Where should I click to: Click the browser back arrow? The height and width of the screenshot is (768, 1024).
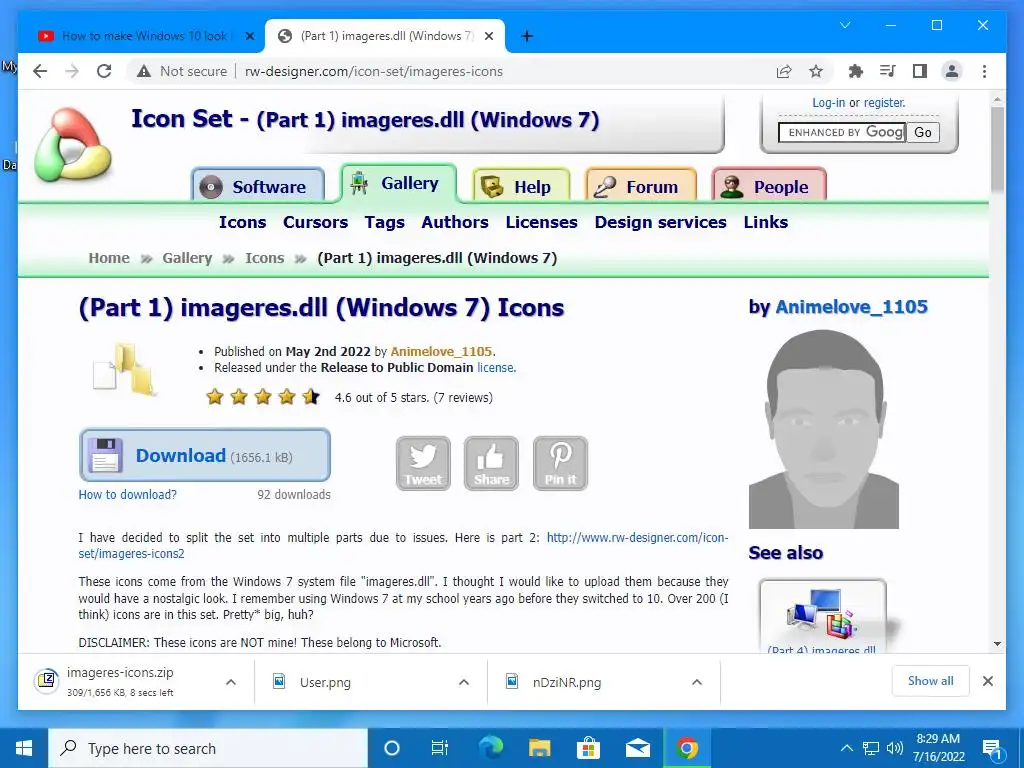coord(40,71)
